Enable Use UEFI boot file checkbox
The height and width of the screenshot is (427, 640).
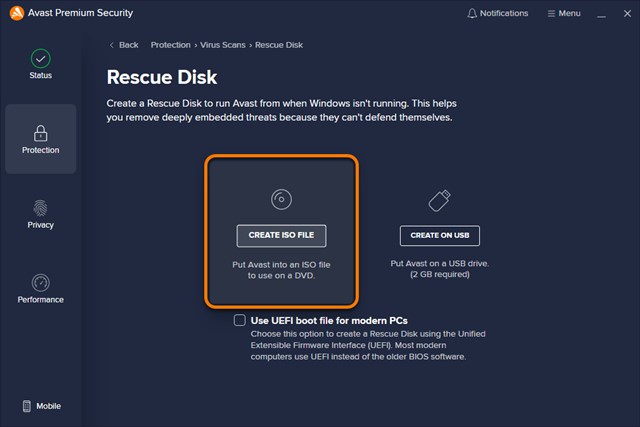(240, 320)
